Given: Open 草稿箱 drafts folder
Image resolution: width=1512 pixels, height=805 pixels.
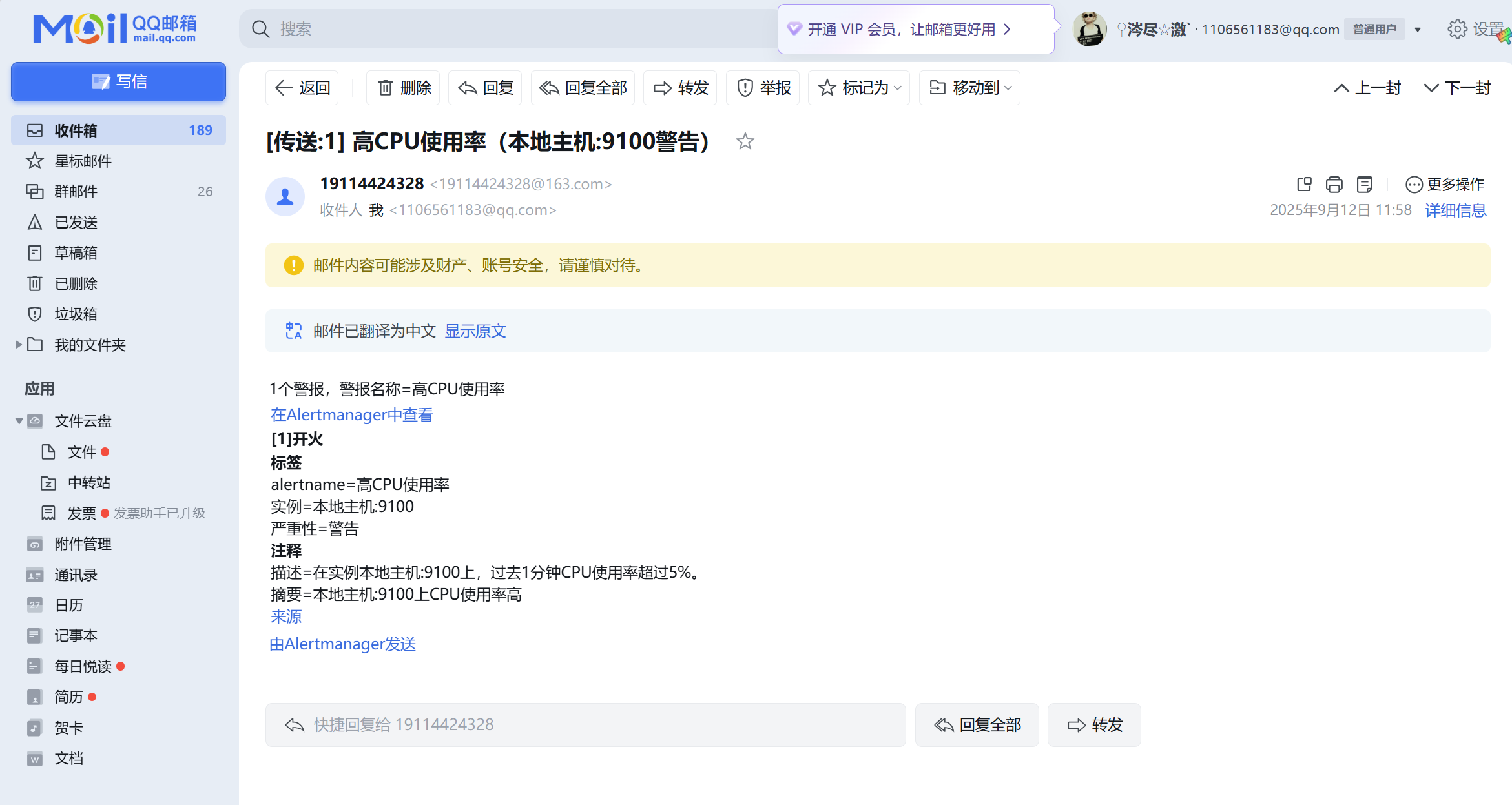Looking at the screenshot, I should [118, 252].
